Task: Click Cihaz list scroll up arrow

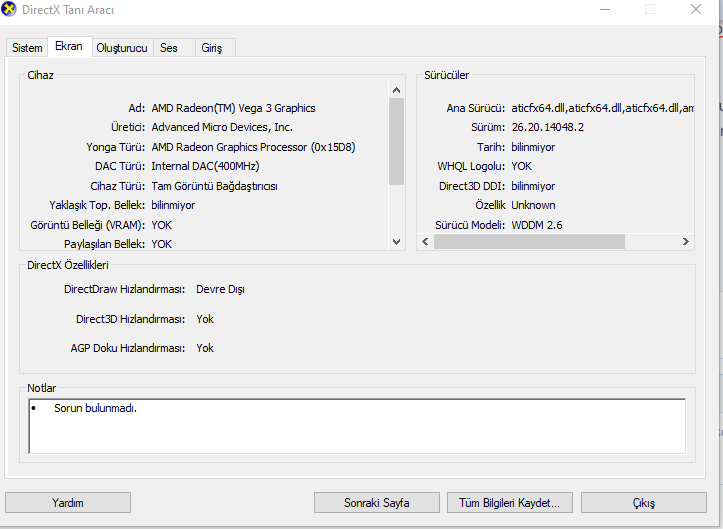Action: click(396, 90)
